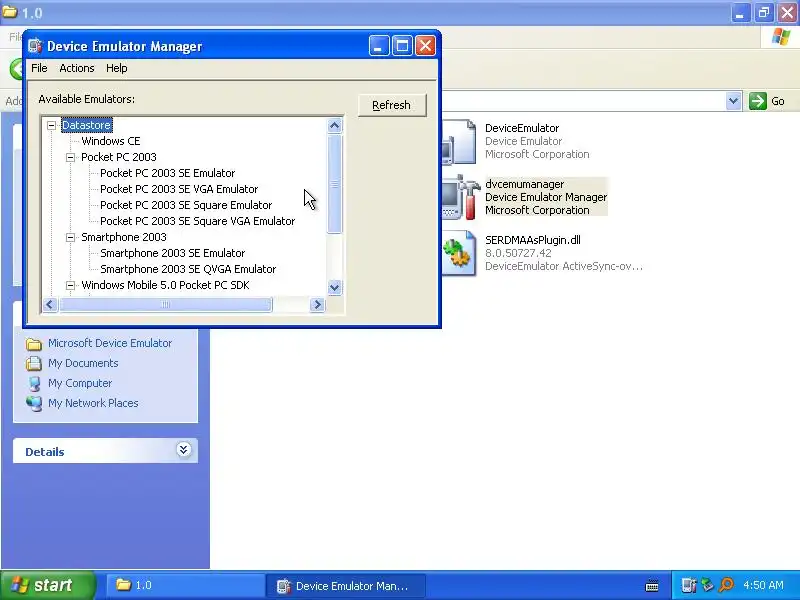Select Windows Mobile 5.0 Pocket PC SDK label
The height and width of the screenshot is (600, 800).
tap(165, 285)
